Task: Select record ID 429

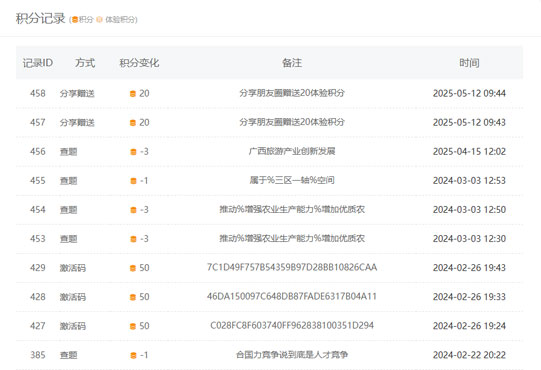Action: [38, 267]
